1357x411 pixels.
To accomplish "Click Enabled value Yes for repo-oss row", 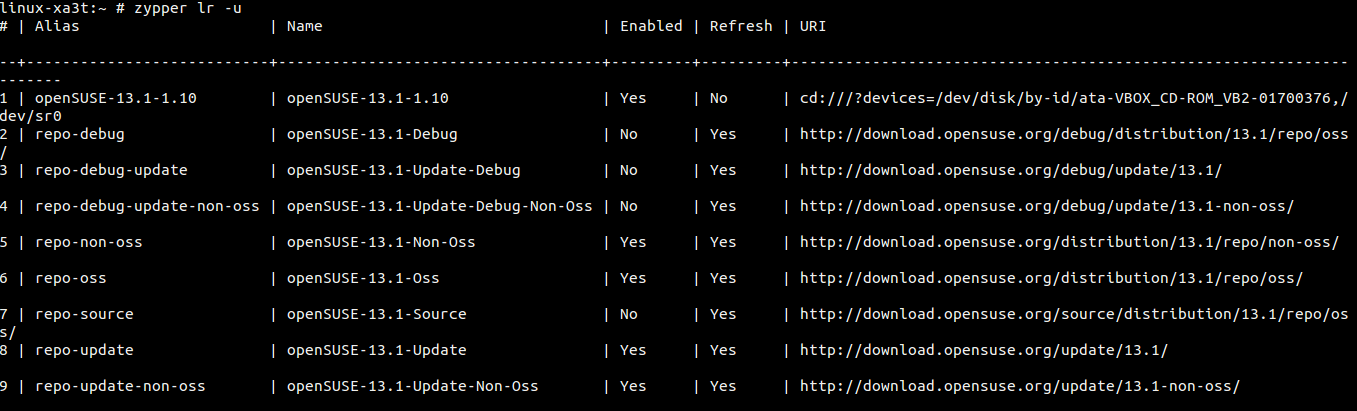I will click(633, 278).
